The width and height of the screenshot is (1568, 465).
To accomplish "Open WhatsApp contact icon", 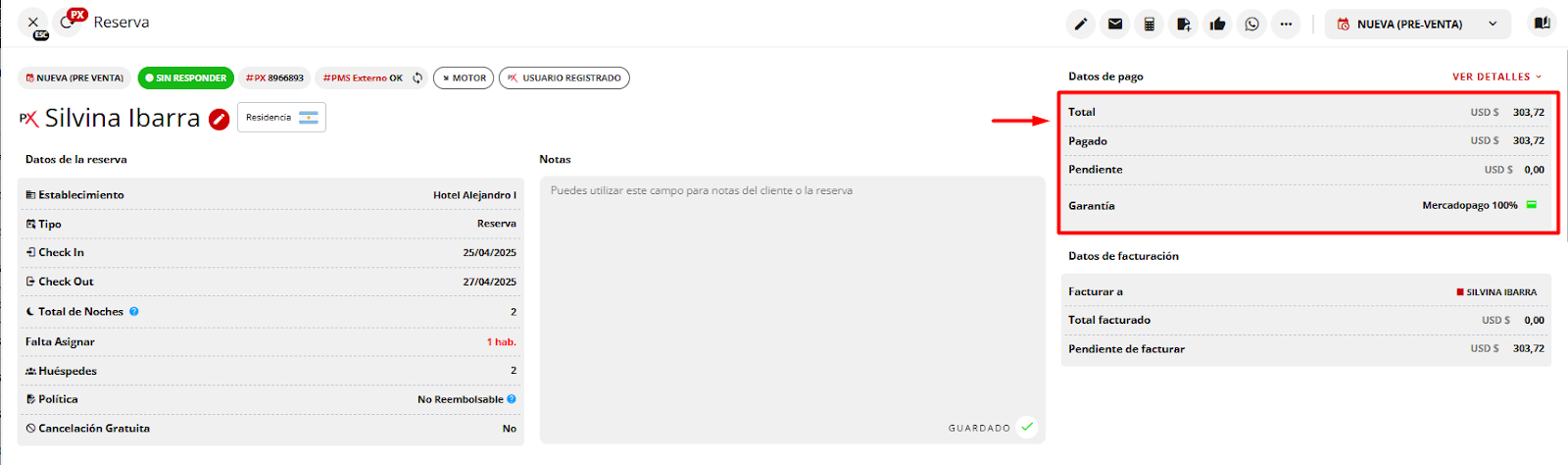I will [1251, 25].
